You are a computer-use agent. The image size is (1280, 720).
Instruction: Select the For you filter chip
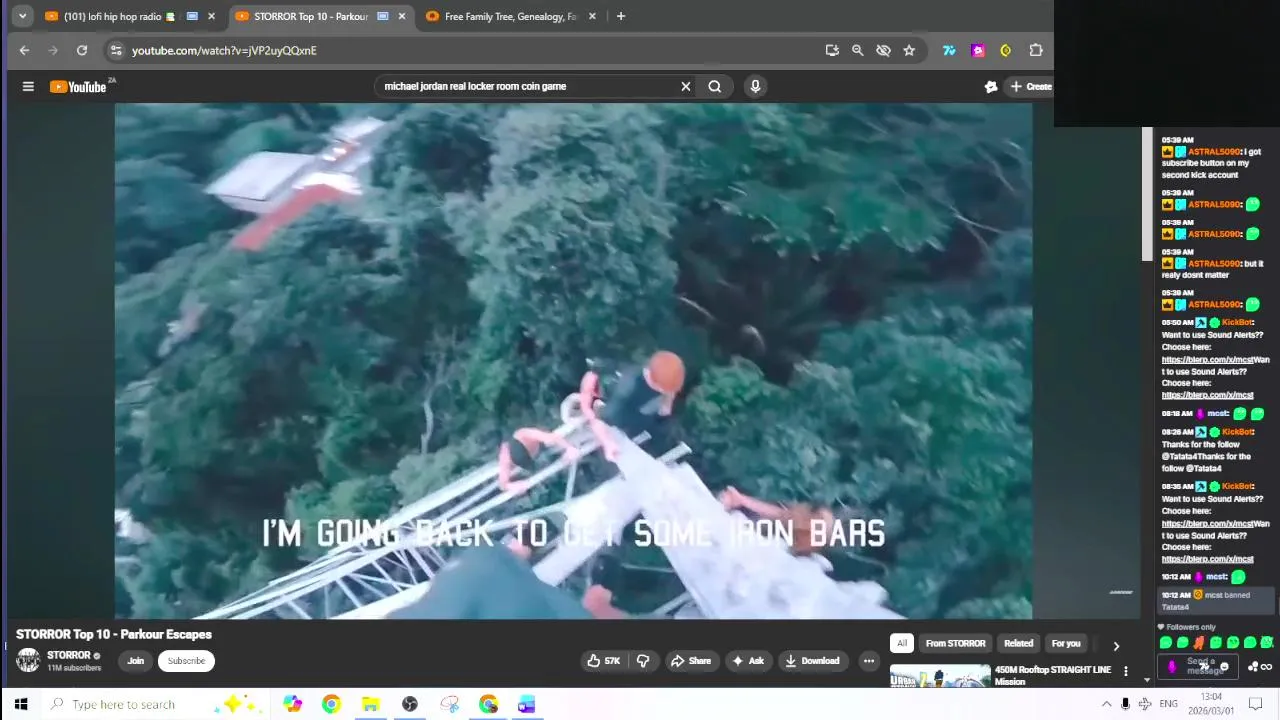point(1066,643)
